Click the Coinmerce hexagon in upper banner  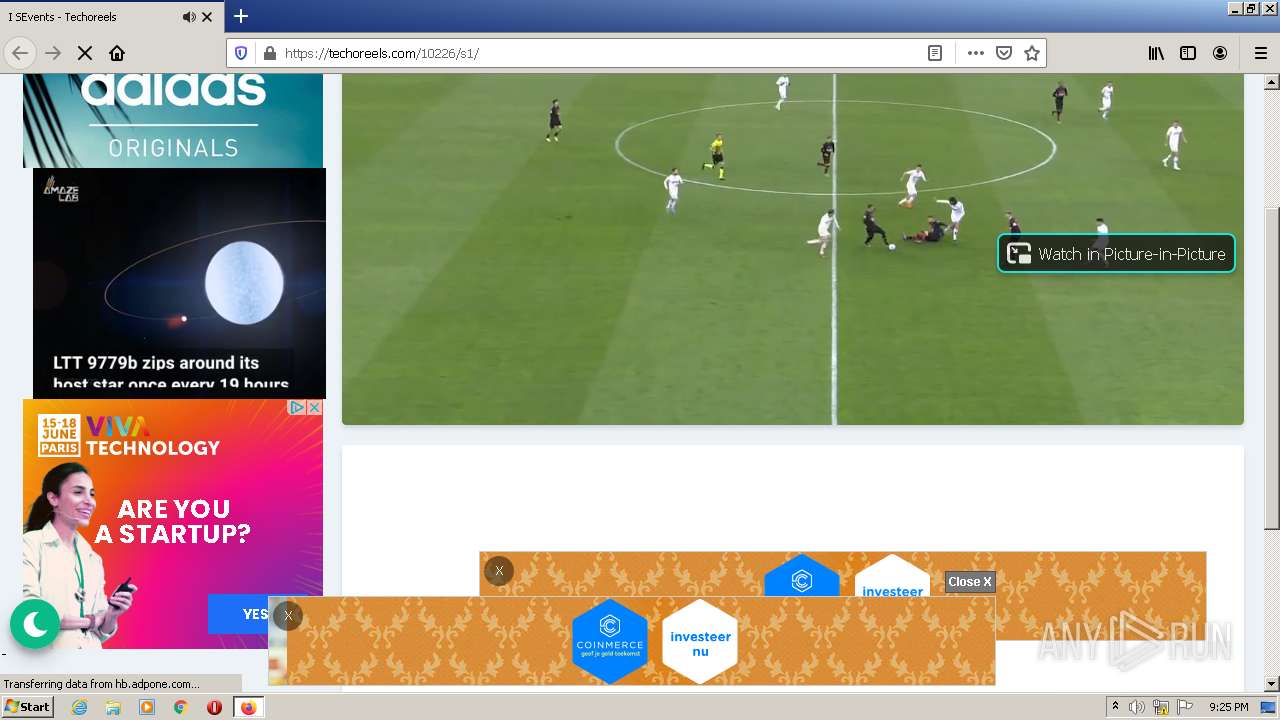coord(802,577)
